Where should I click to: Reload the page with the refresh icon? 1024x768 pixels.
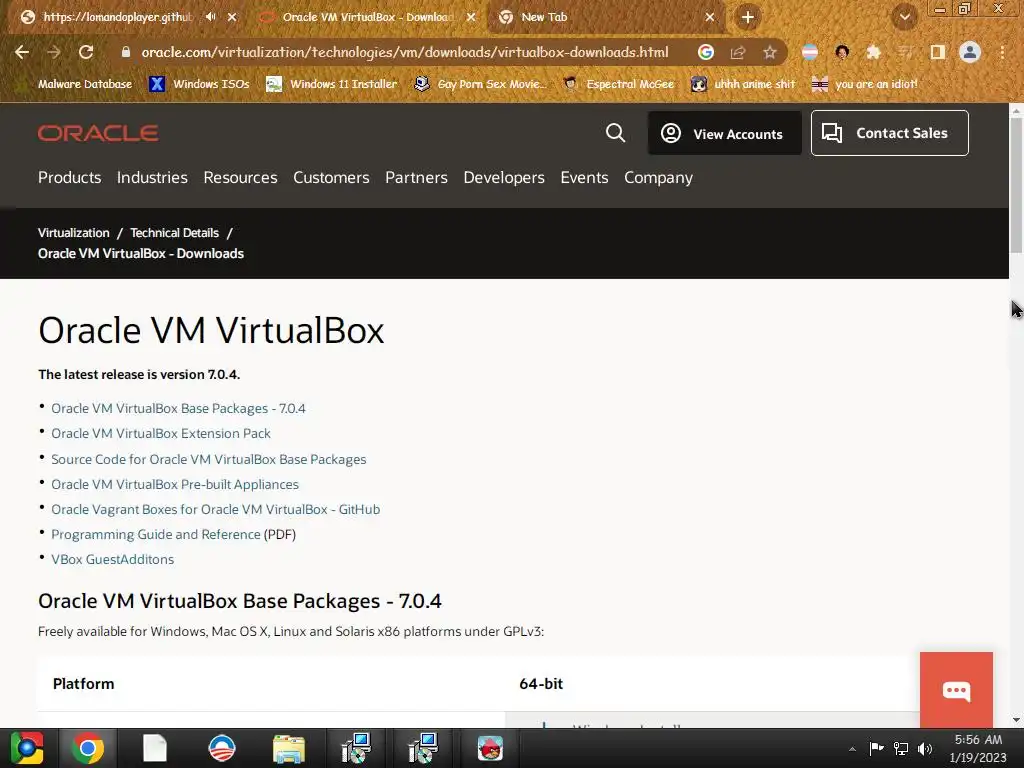click(x=86, y=52)
